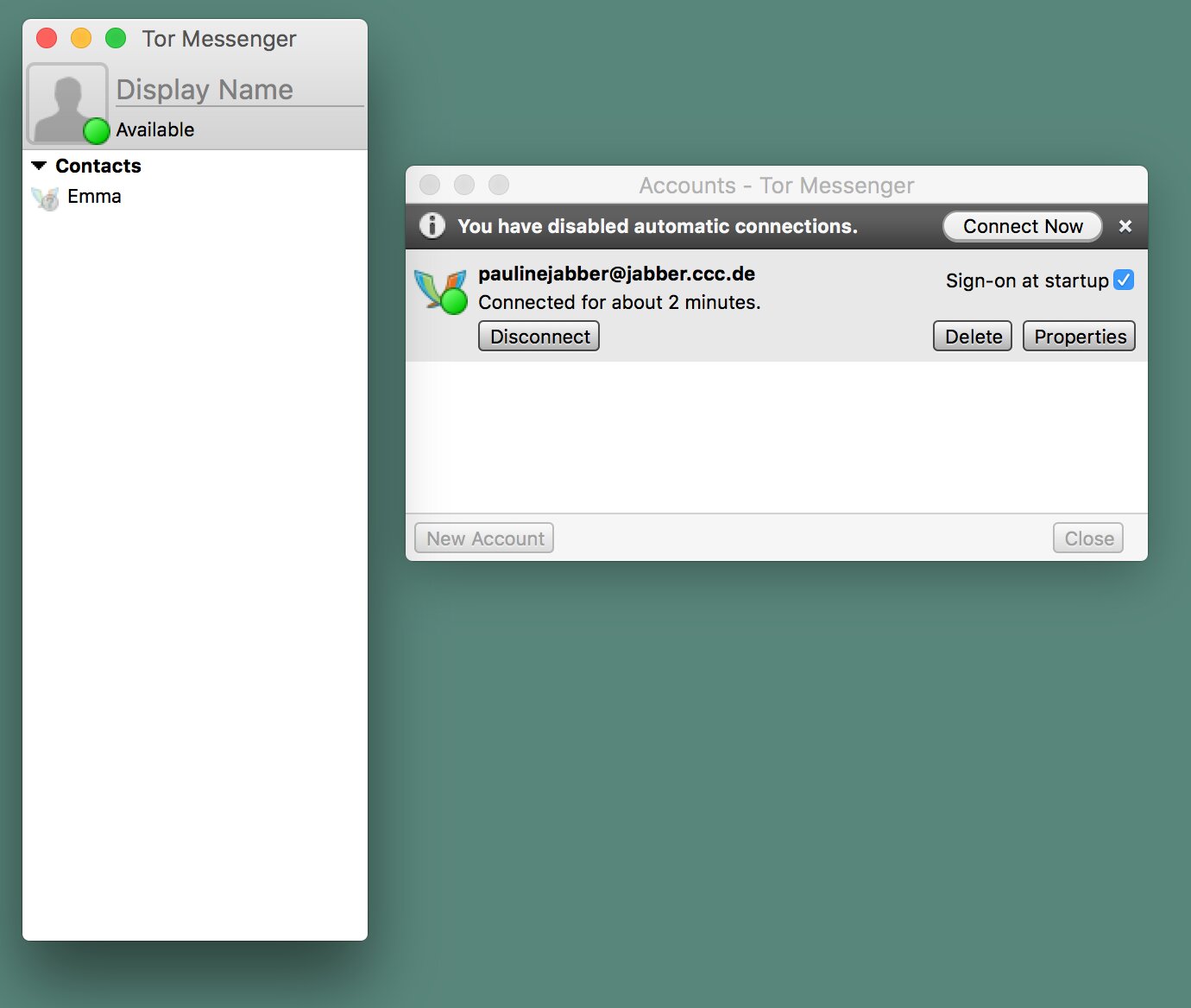Select Emma in the contact list
This screenshot has width=1191, height=1008.
(x=94, y=197)
